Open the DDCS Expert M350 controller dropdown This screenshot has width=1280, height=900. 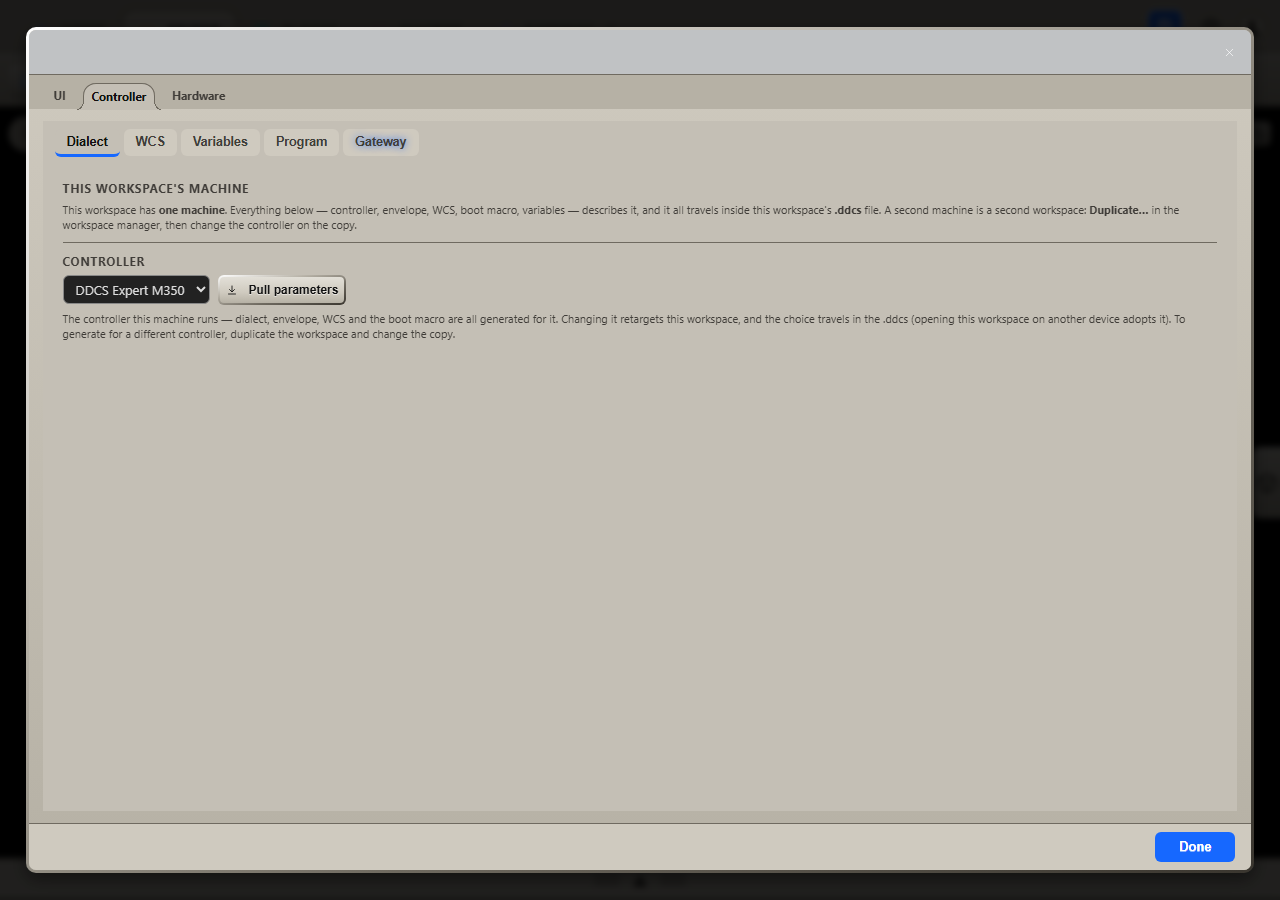(x=136, y=290)
